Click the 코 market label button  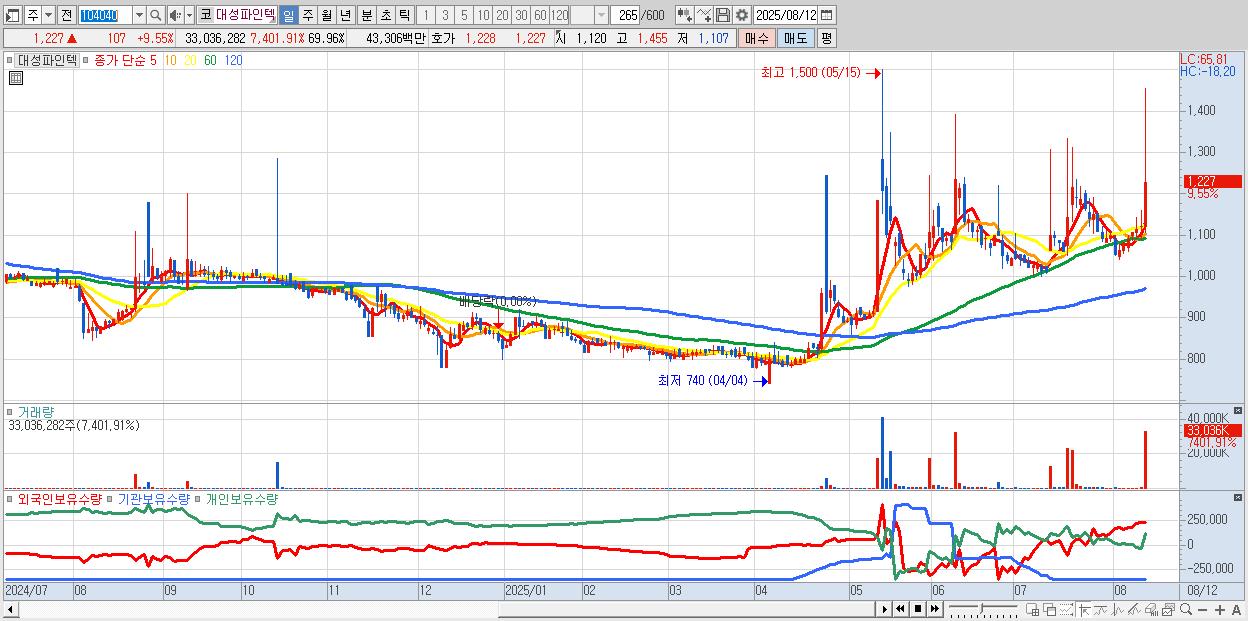point(205,15)
